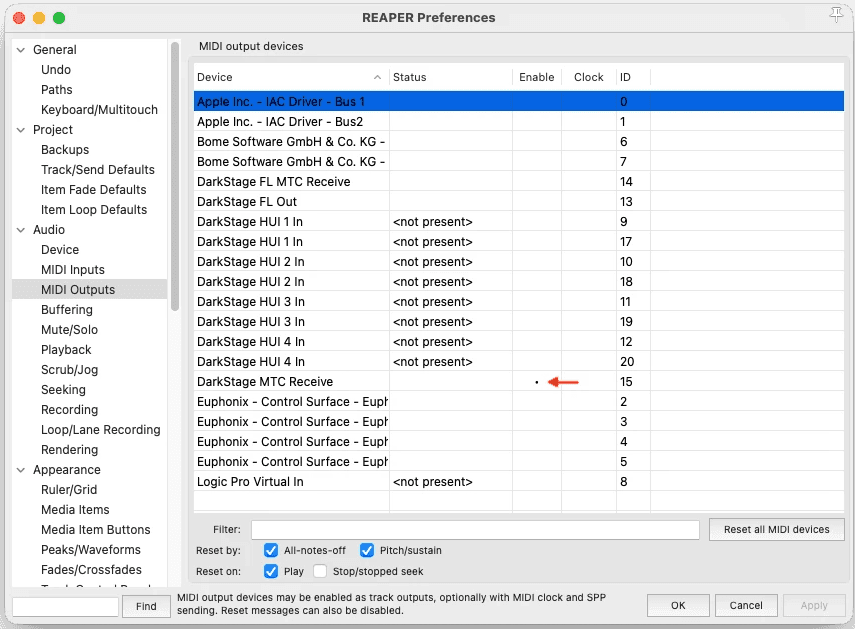Open Rendering preferences page
Image resolution: width=855 pixels, height=629 pixels.
click(x=69, y=450)
